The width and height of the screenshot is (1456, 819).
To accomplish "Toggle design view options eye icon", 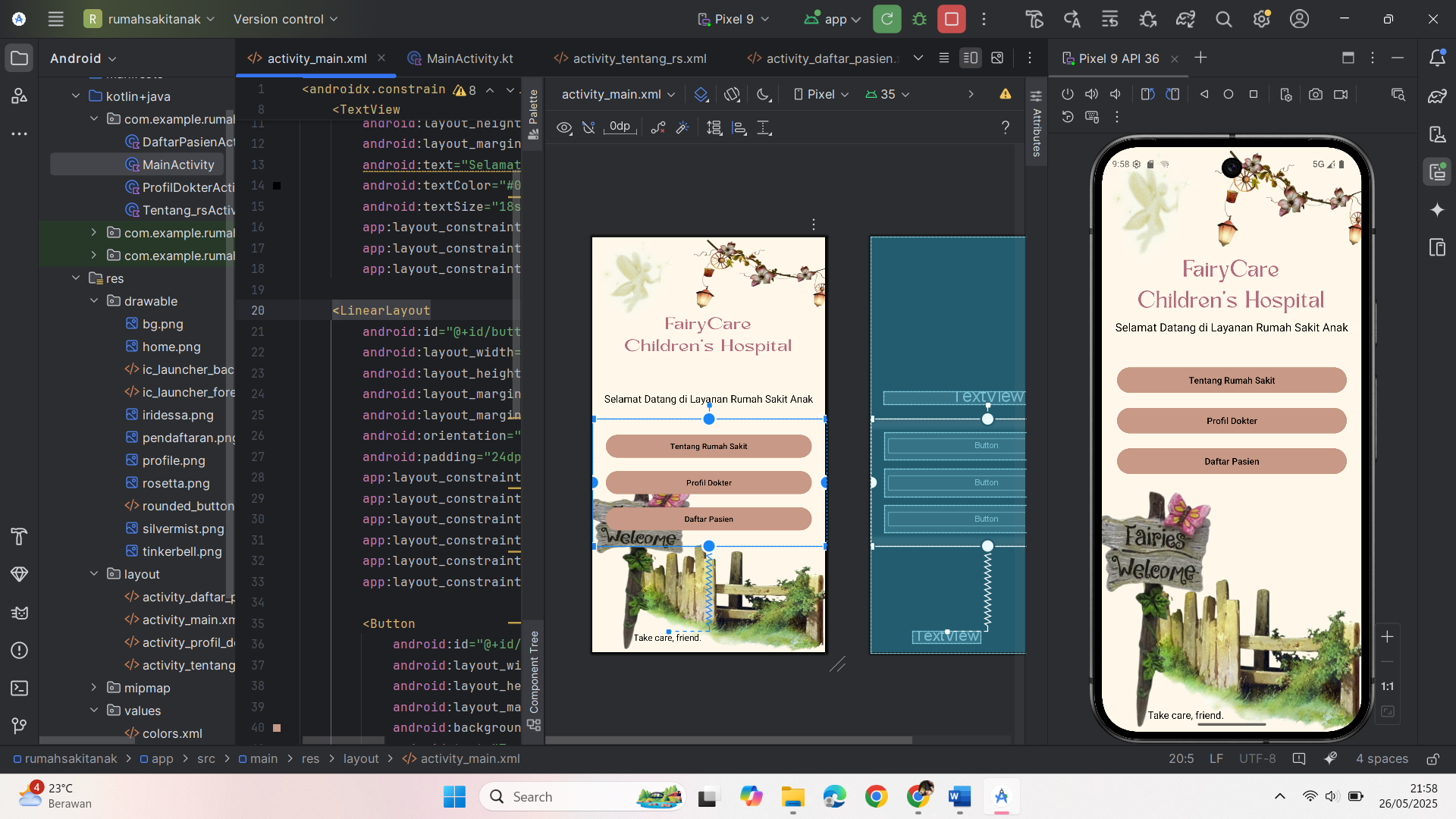I will [564, 127].
